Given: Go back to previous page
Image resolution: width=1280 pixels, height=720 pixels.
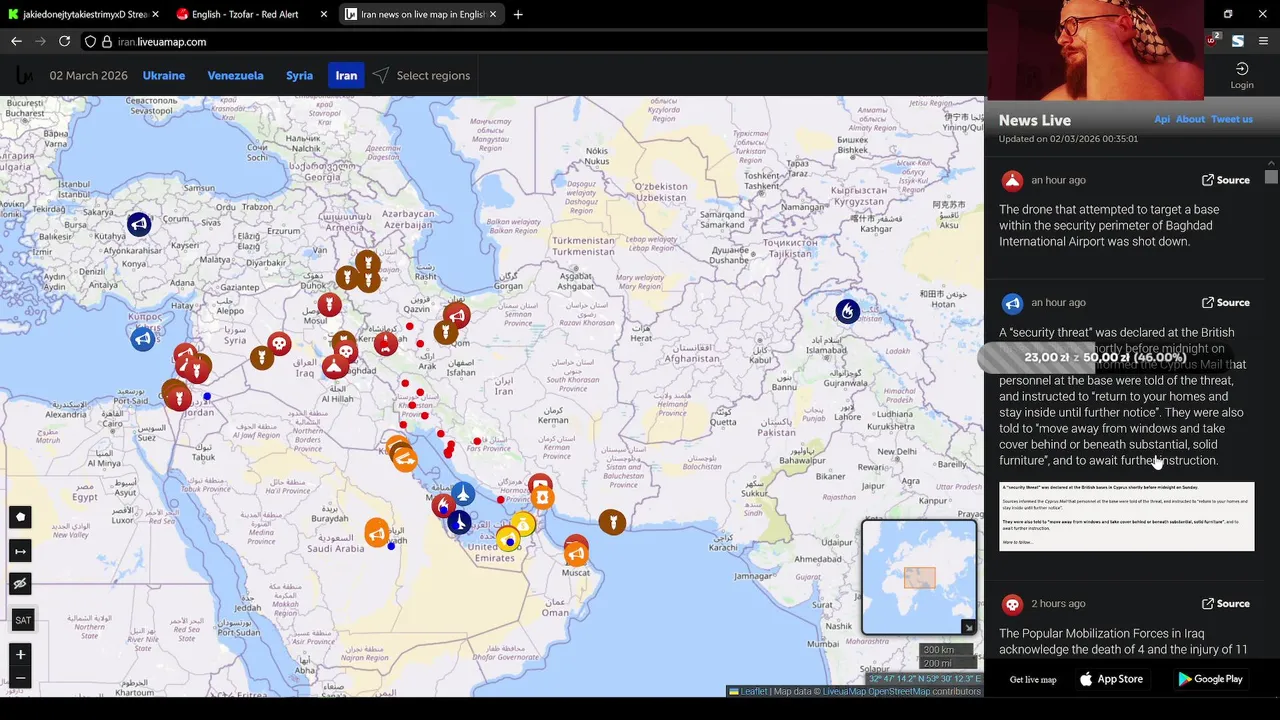Looking at the screenshot, I should 16,41.
